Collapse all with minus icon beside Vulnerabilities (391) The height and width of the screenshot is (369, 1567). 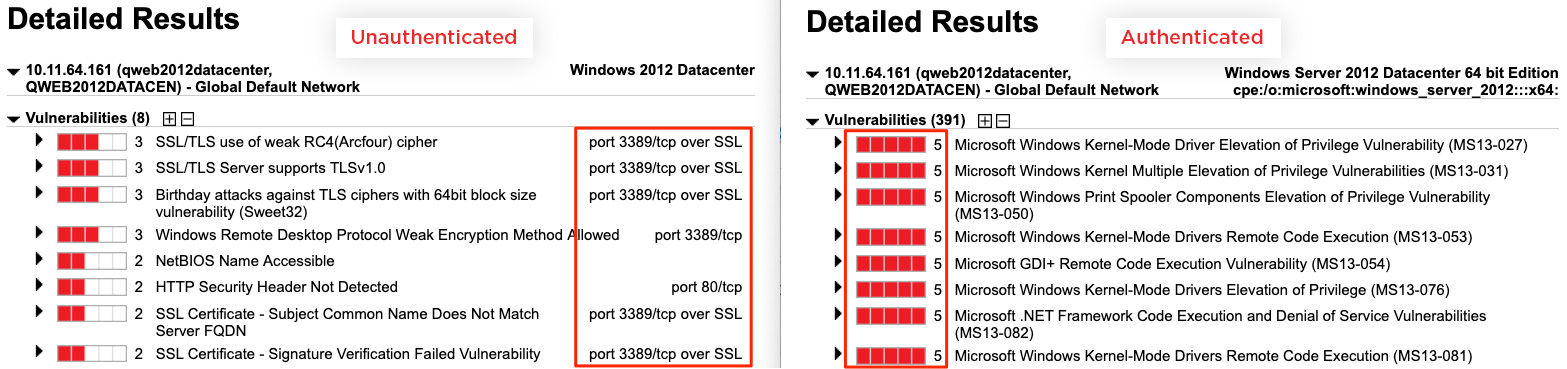point(1002,121)
